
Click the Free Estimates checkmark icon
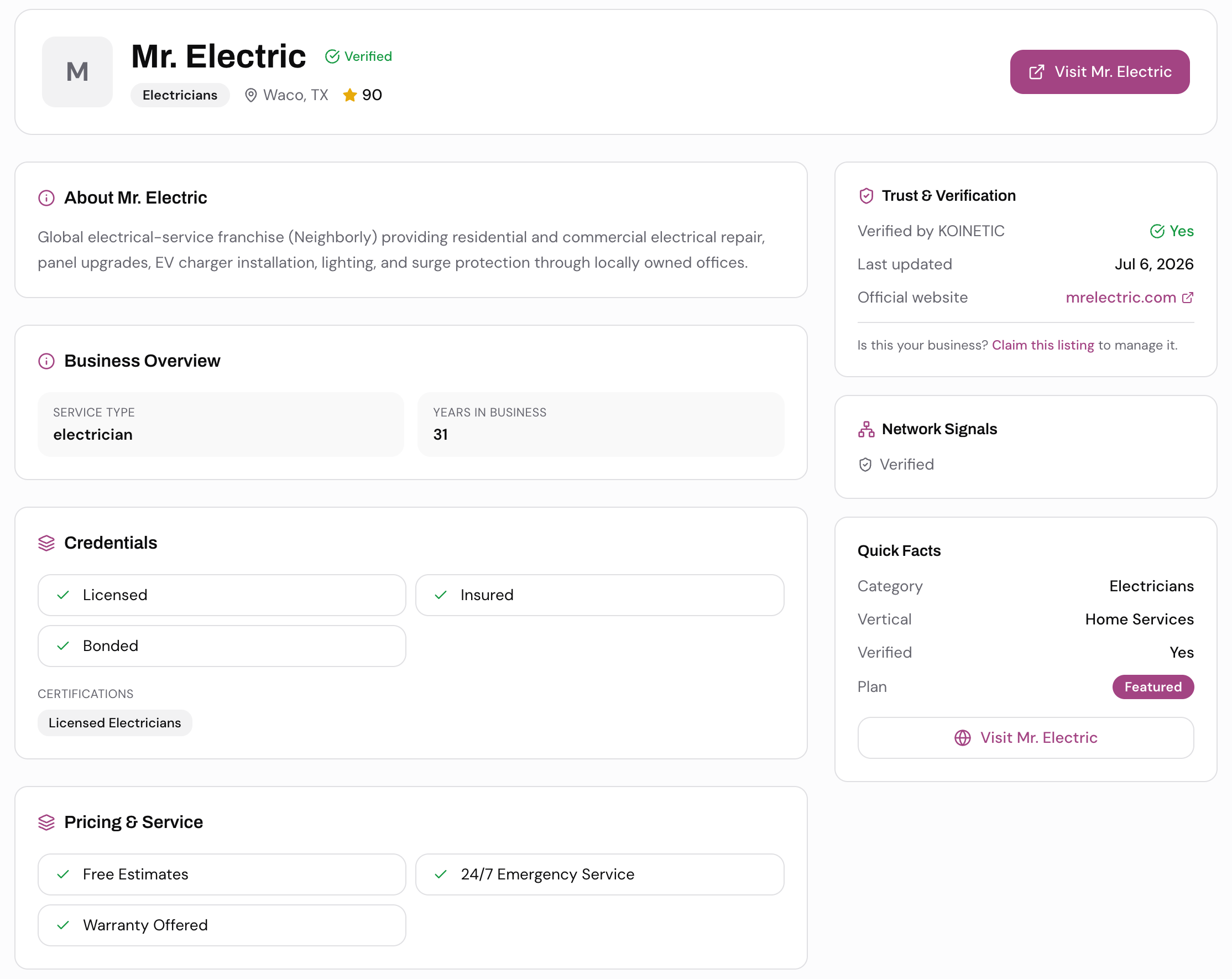coord(63,874)
